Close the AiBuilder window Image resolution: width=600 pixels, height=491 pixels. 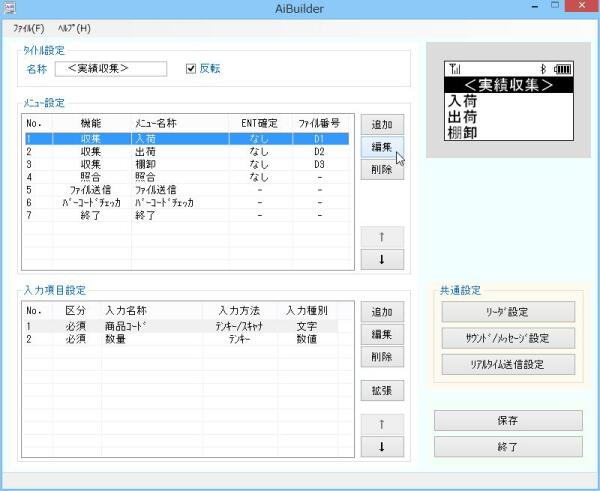pos(582,5)
